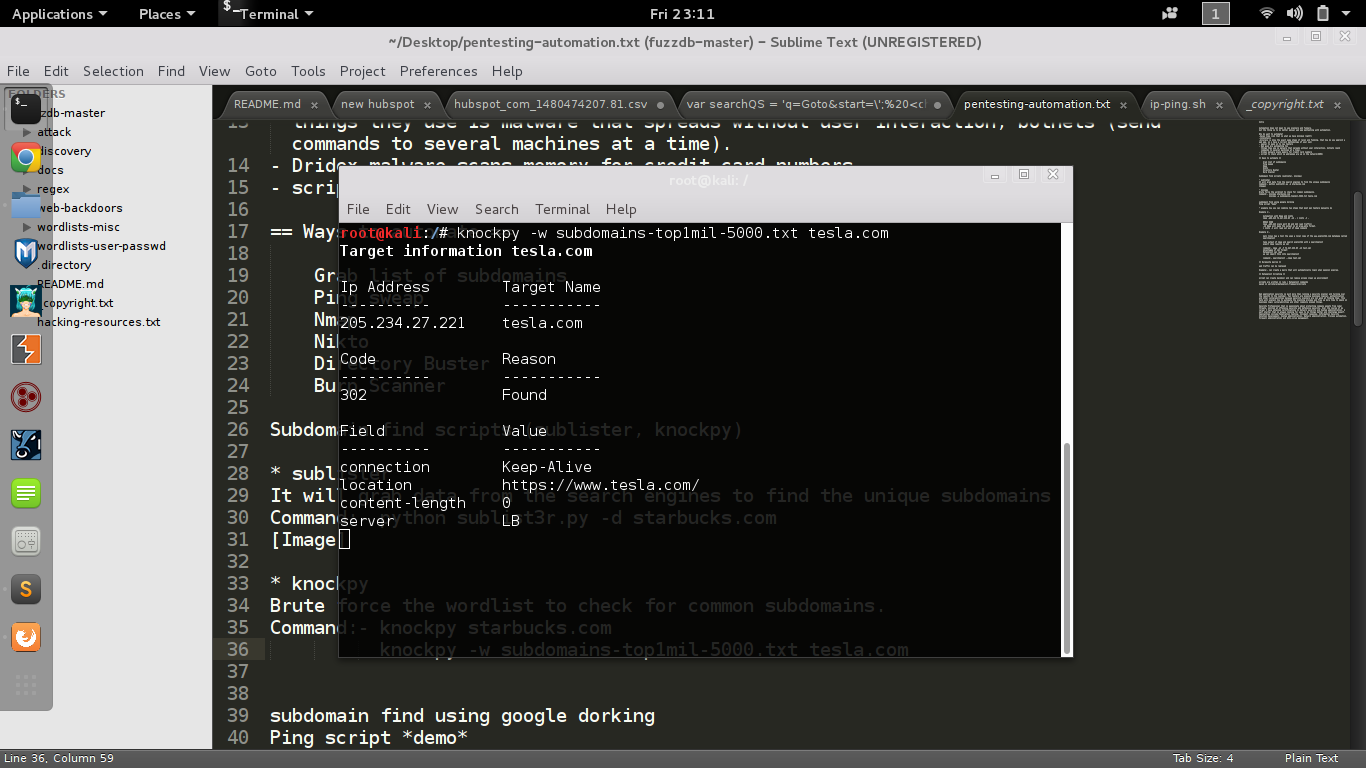Open Sublime Text Project menu
Viewport: 1366px width, 768px height.
coord(362,71)
